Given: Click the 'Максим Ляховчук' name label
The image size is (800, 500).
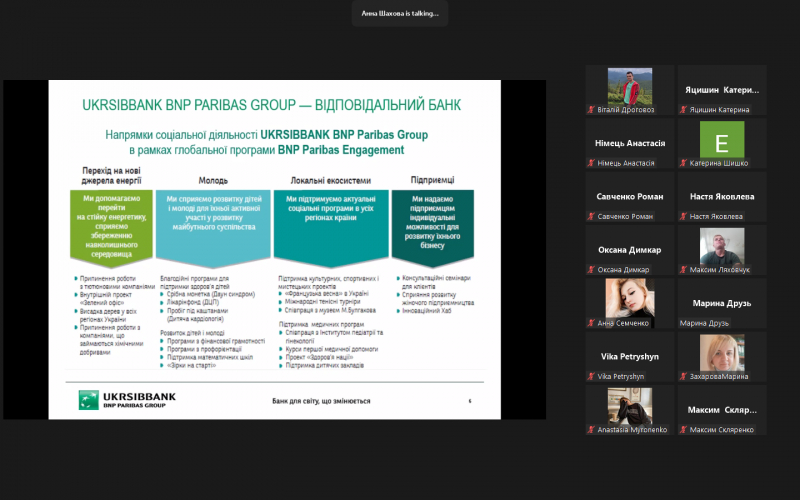Looking at the screenshot, I should tap(719, 270).
